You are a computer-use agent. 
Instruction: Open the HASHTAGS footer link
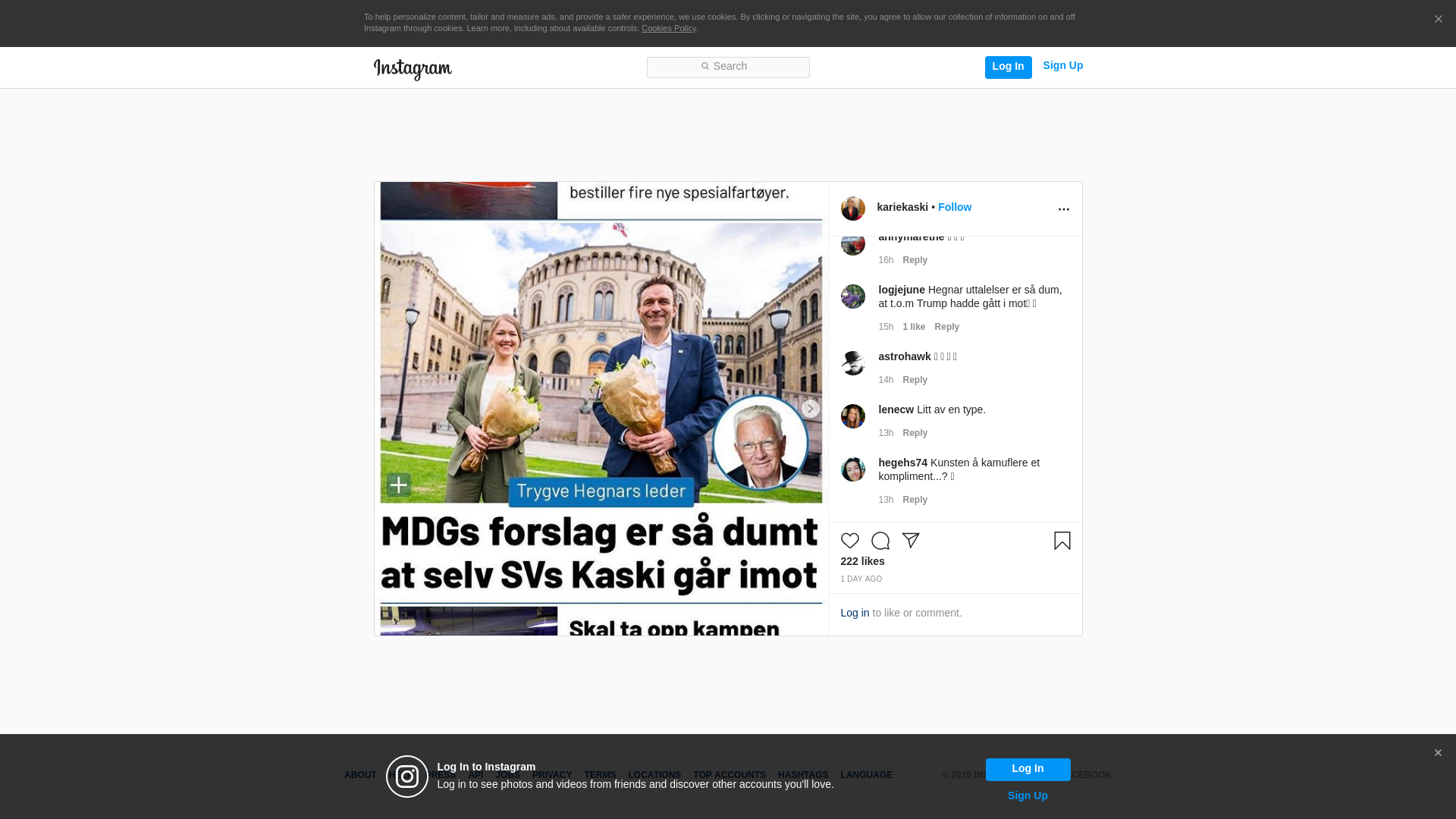pos(802,775)
